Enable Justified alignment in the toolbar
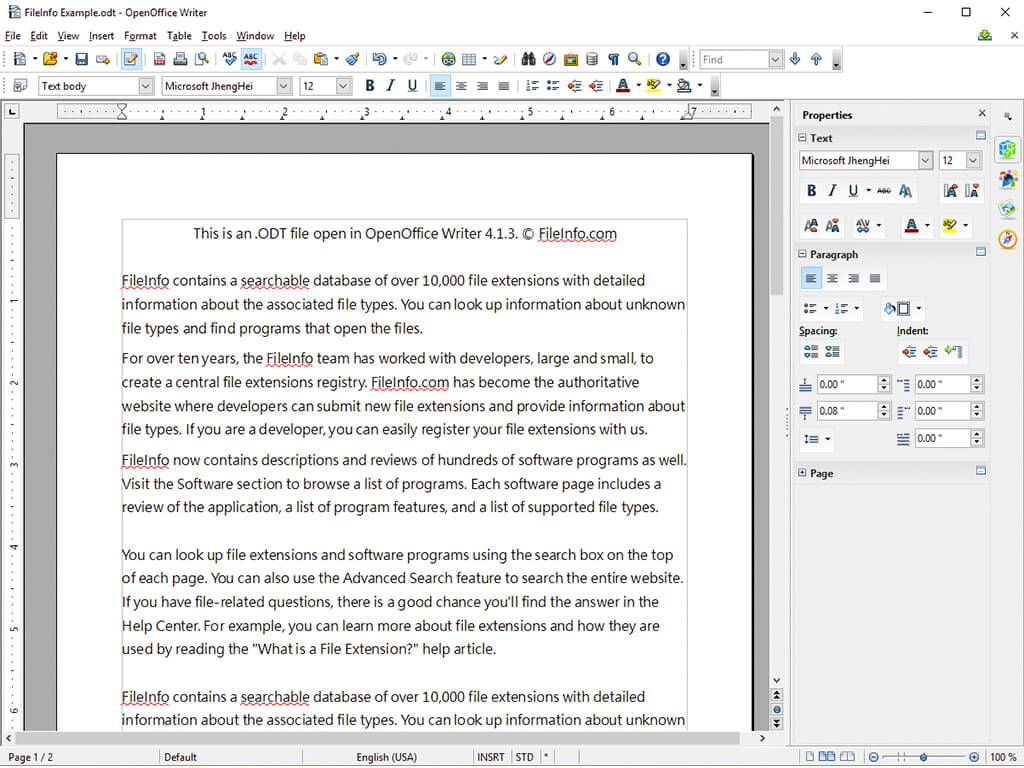1024x768 pixels. coord(503,86)
